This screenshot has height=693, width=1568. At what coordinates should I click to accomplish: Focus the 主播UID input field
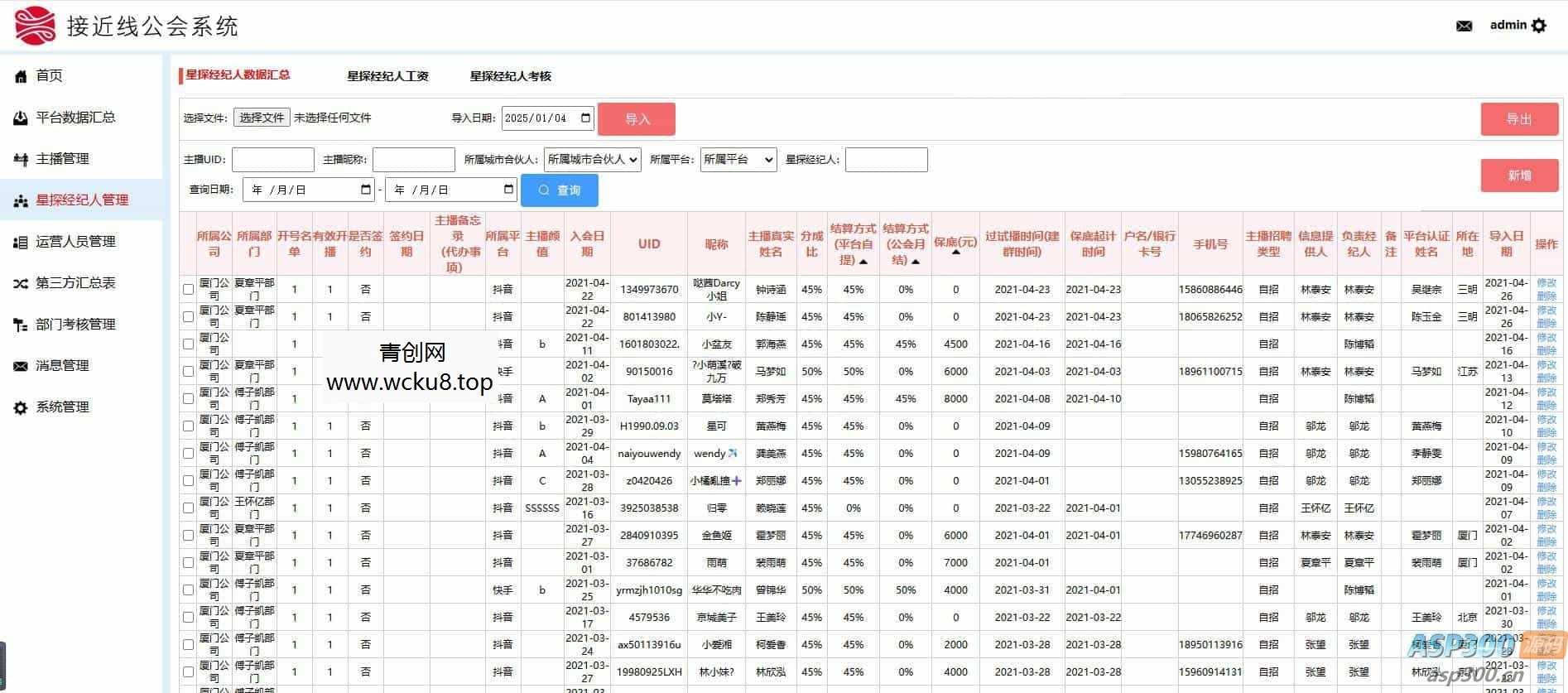[273, 160]
